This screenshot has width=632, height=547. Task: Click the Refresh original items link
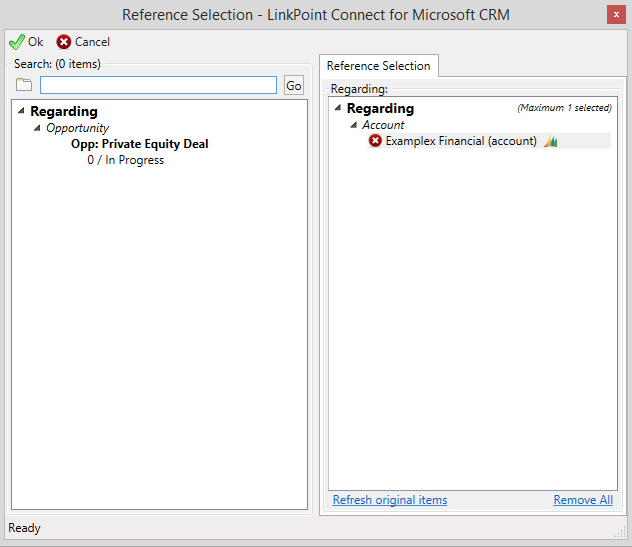tap(390, 500)
